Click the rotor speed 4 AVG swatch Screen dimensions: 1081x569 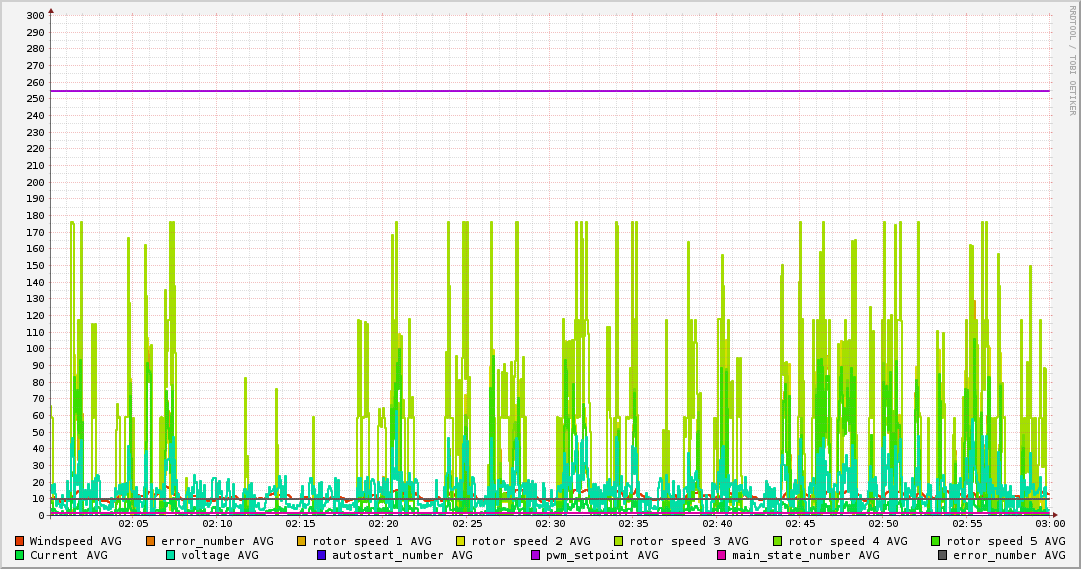(x=777, y=541)
